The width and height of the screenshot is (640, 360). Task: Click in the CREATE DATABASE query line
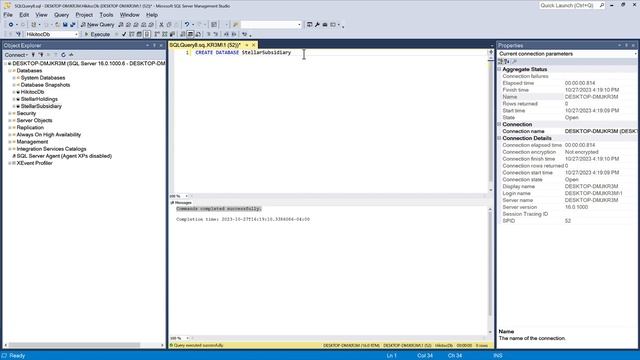[x=243, y=53]
